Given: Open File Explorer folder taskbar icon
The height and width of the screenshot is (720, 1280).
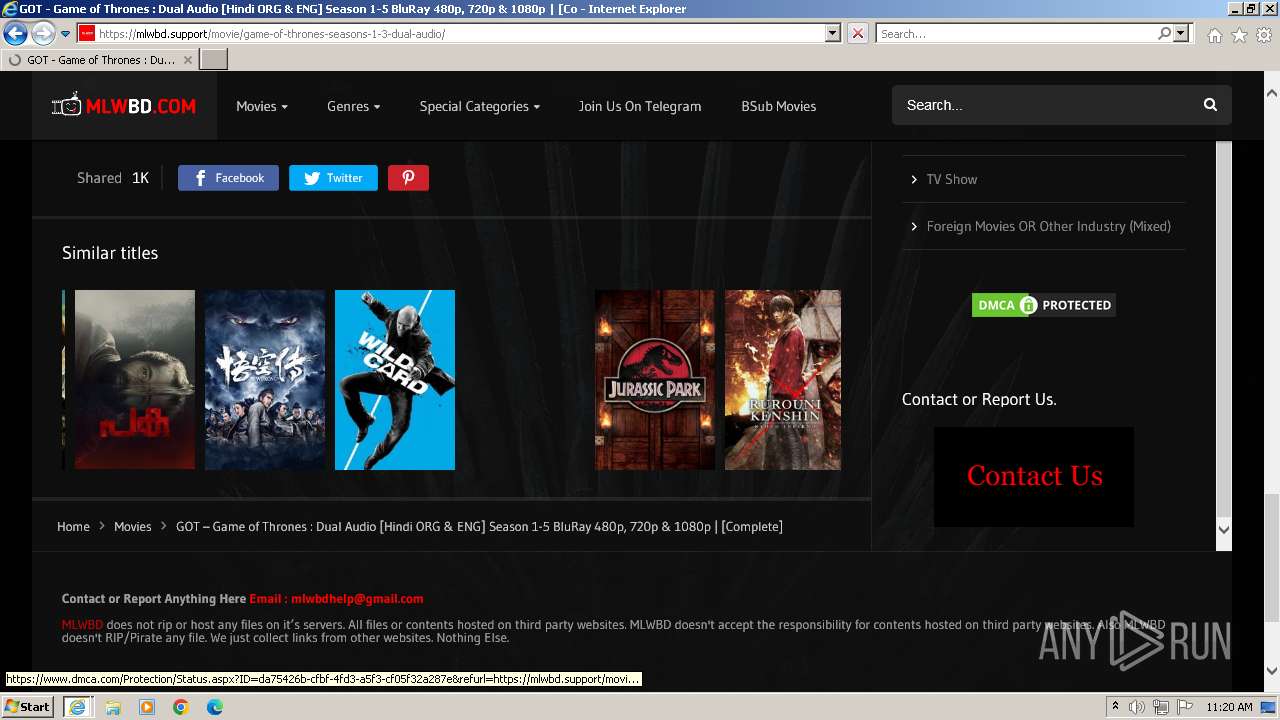Looking at the screenshot, I should (113, 707).
